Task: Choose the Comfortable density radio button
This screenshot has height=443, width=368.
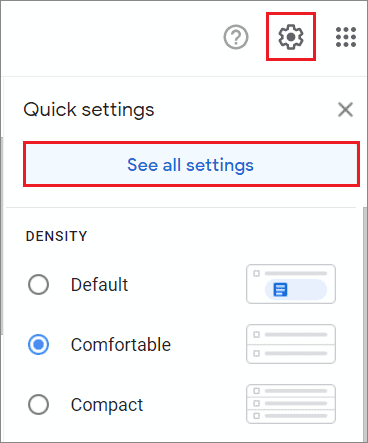Action: click(x=38, y=344)
